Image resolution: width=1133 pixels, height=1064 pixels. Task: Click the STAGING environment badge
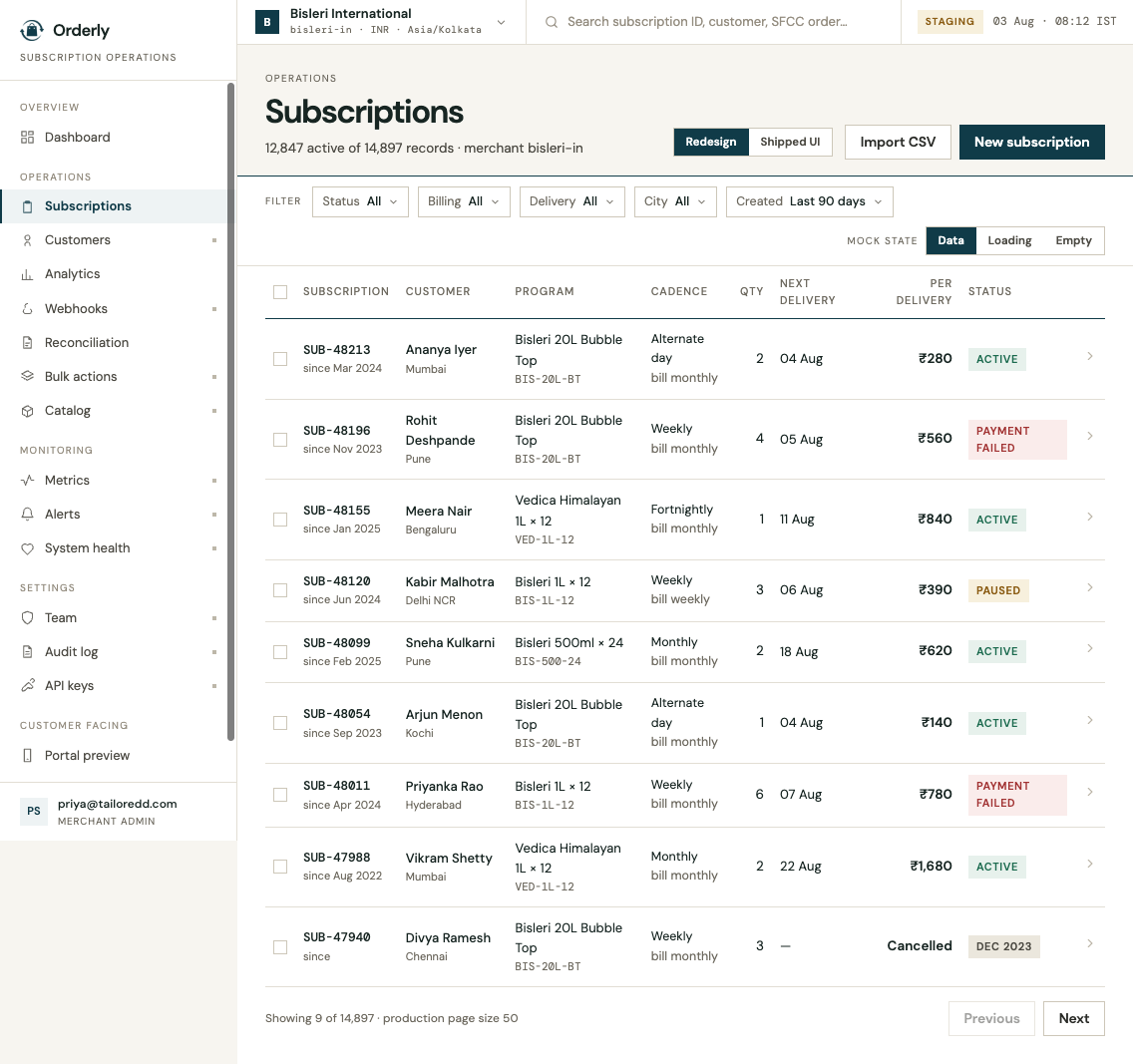[949, 22]
